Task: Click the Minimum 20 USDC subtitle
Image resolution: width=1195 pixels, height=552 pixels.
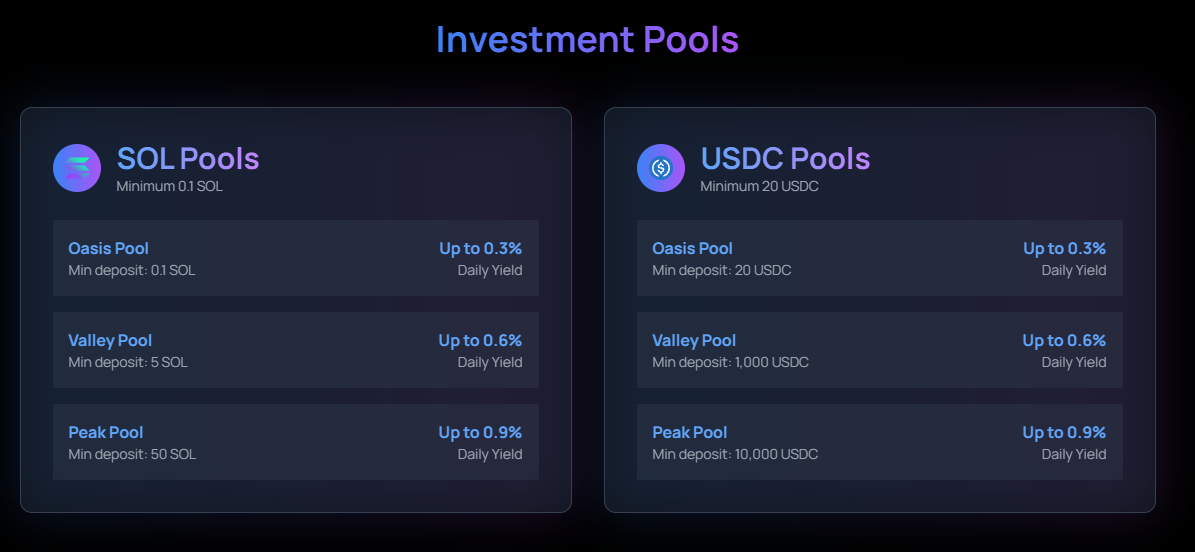Action: pos(760,186)
